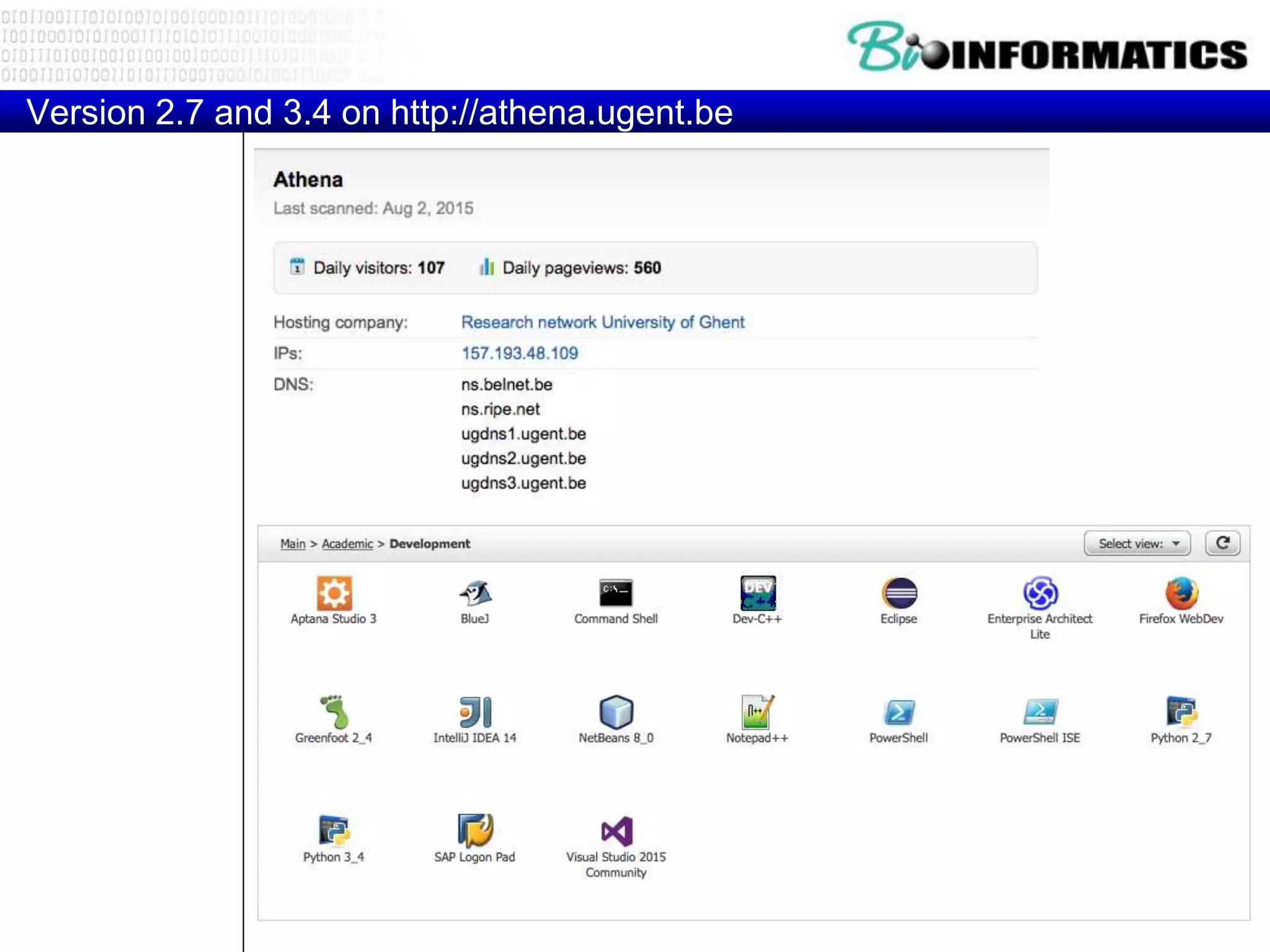
Task: Navigate to Academic in the breadcrumb
Action: 347,544
